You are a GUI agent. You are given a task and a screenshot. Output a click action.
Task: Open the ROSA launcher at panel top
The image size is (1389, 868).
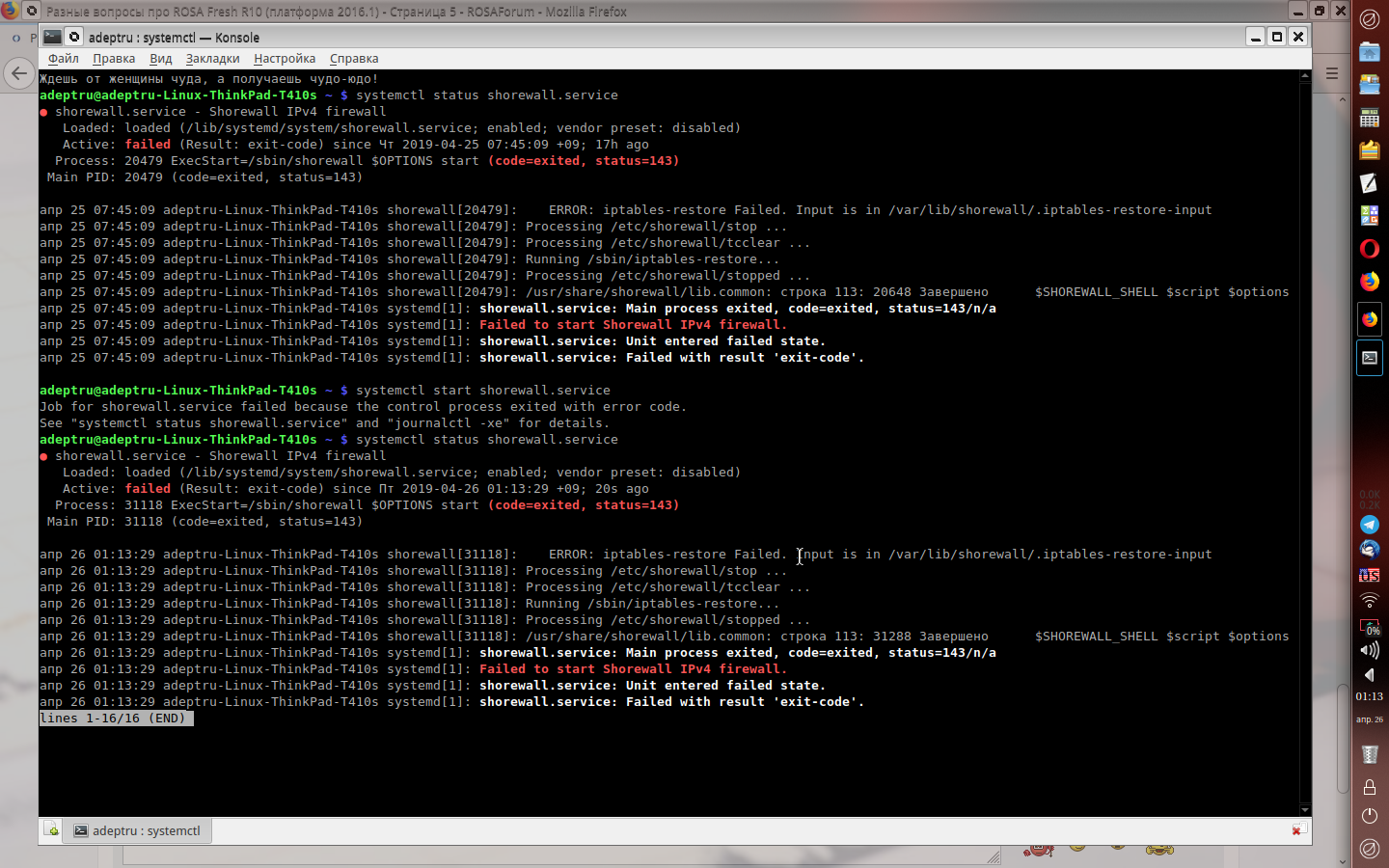1370,18
